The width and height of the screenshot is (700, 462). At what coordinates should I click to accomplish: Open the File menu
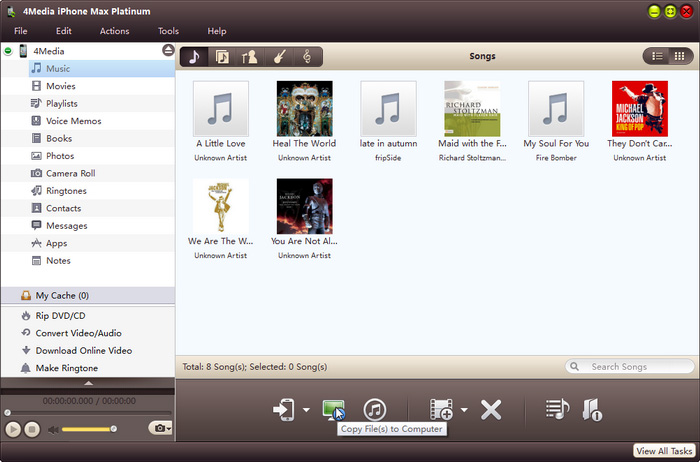point(21,31)
